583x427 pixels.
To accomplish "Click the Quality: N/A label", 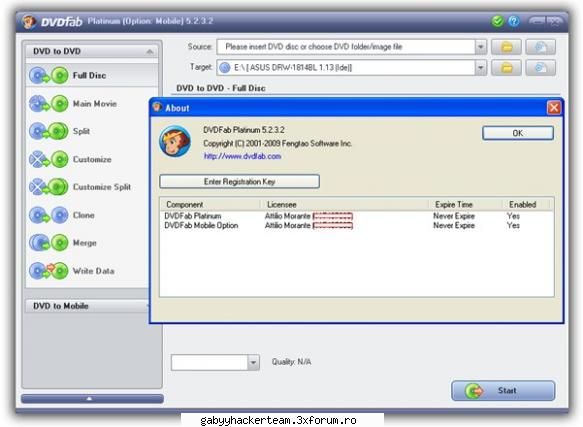I will pyautogui.click(x=292, y=362).
